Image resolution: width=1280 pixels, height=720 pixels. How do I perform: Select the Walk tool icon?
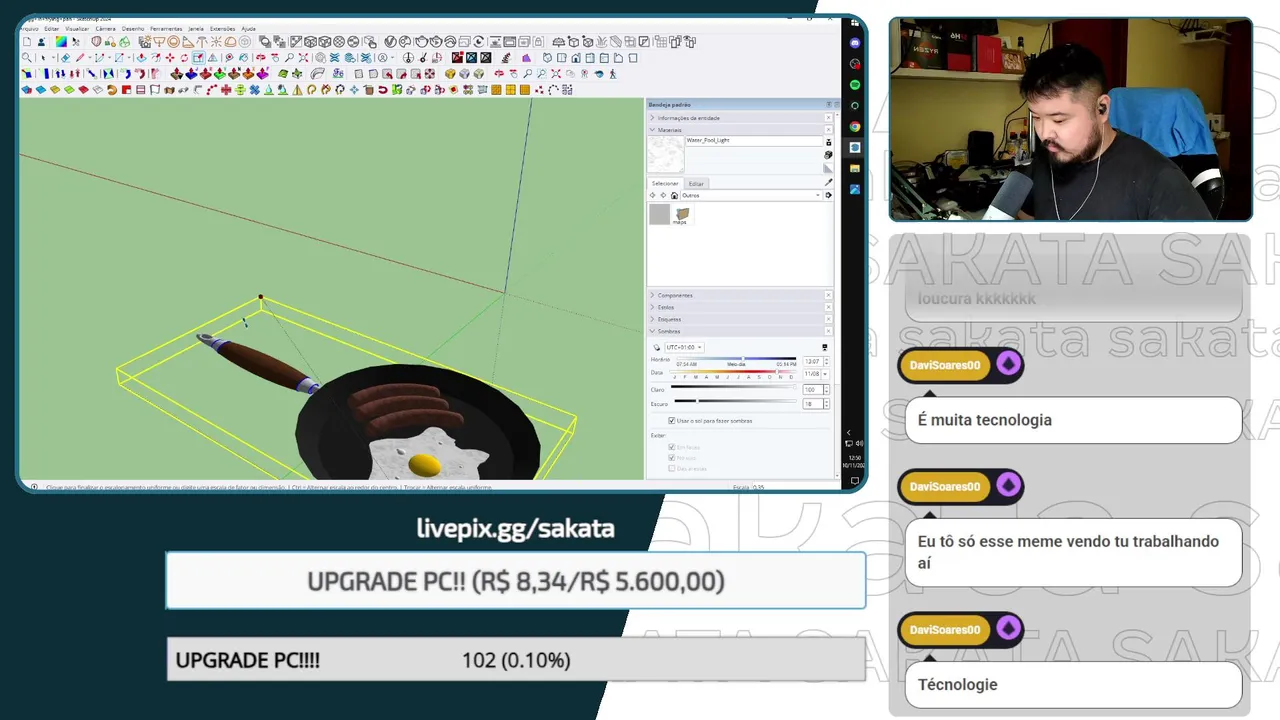[x=613, y=73]
